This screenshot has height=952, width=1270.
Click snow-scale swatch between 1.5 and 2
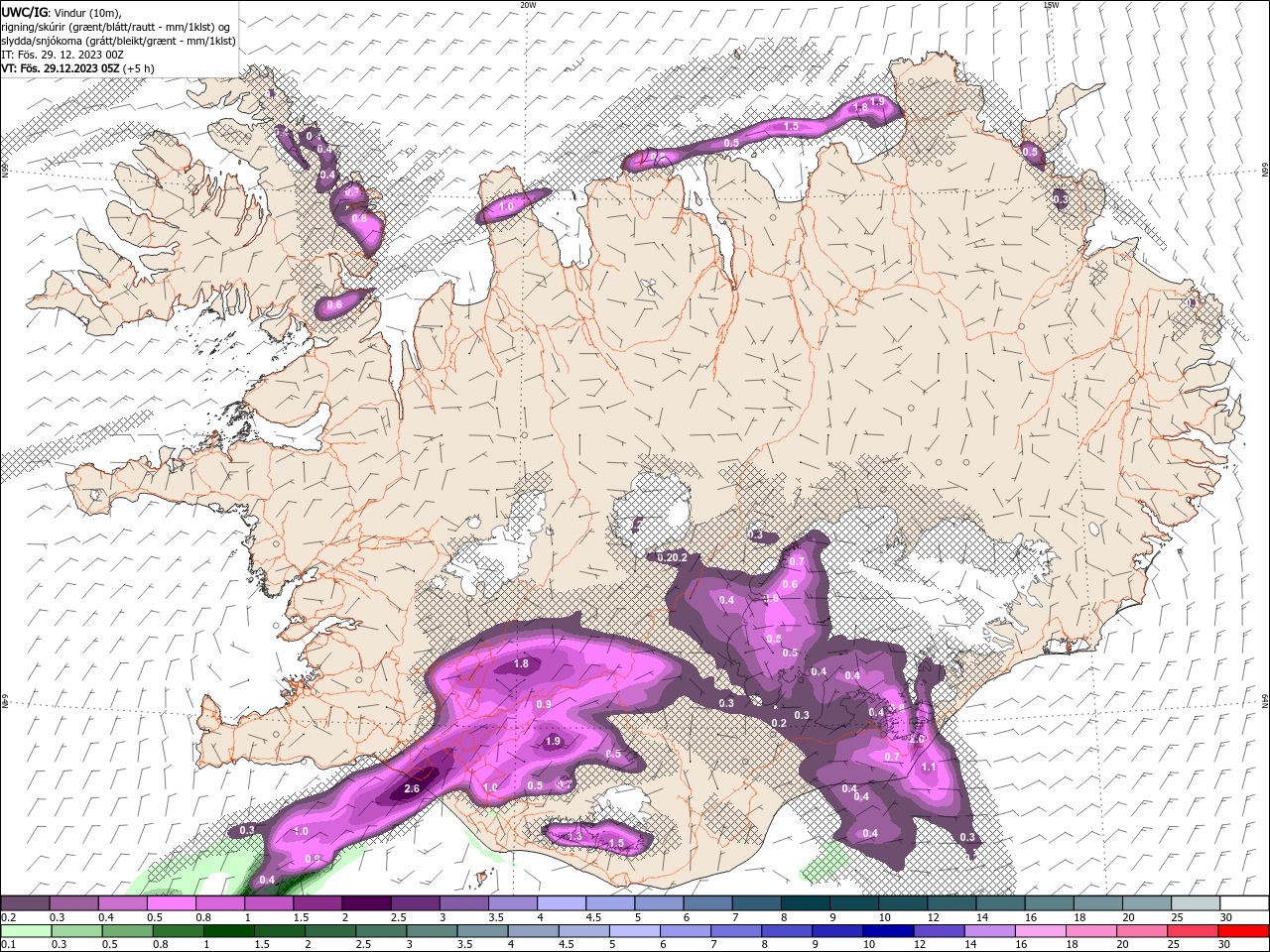(317, 903)
